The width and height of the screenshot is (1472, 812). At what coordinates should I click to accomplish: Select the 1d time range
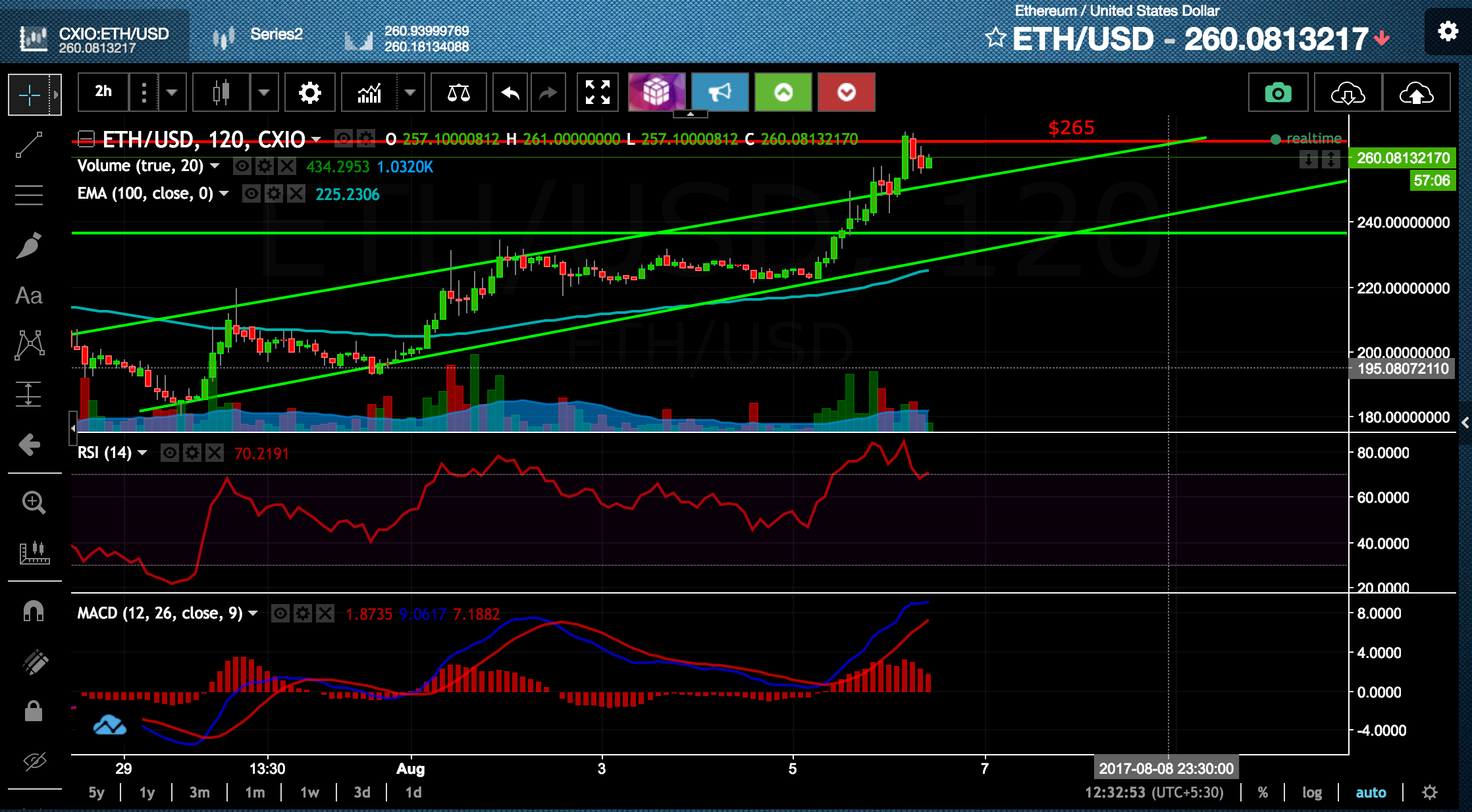(x=413, y=792)
